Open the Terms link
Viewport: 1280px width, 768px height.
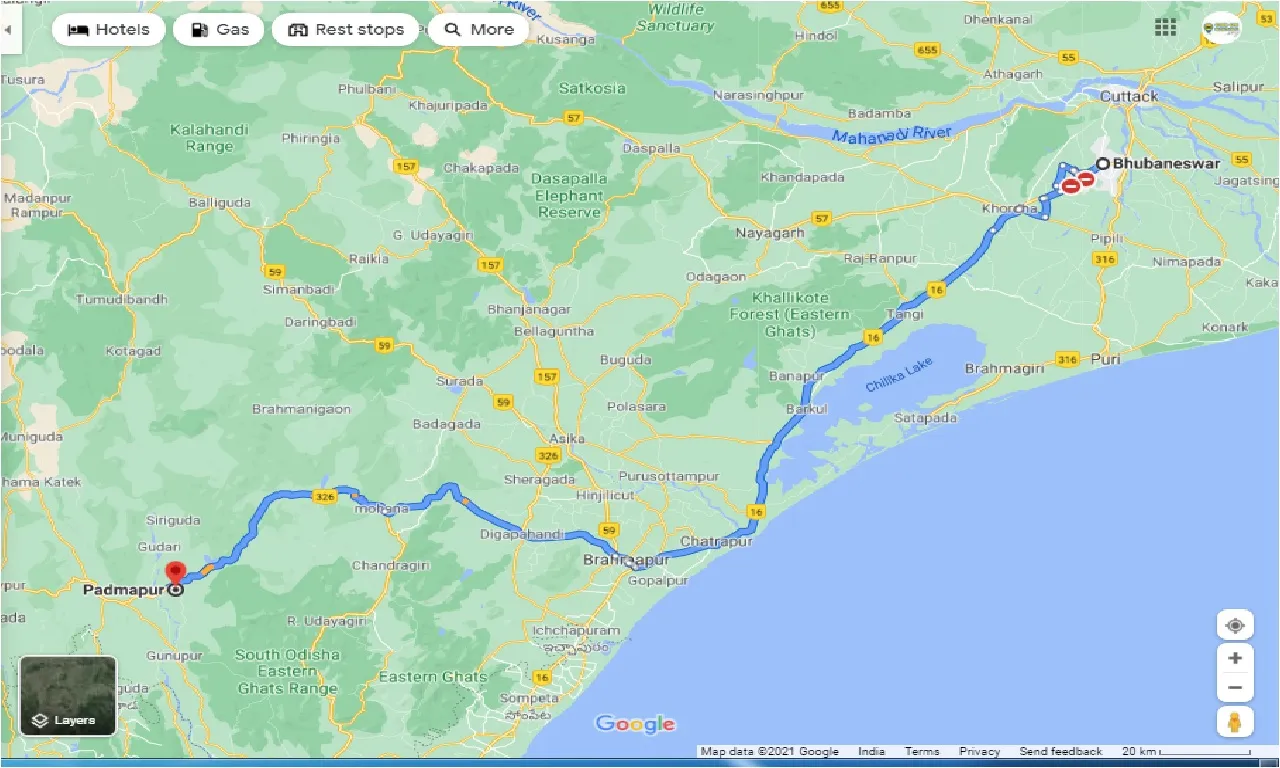(x=921, y=751)
